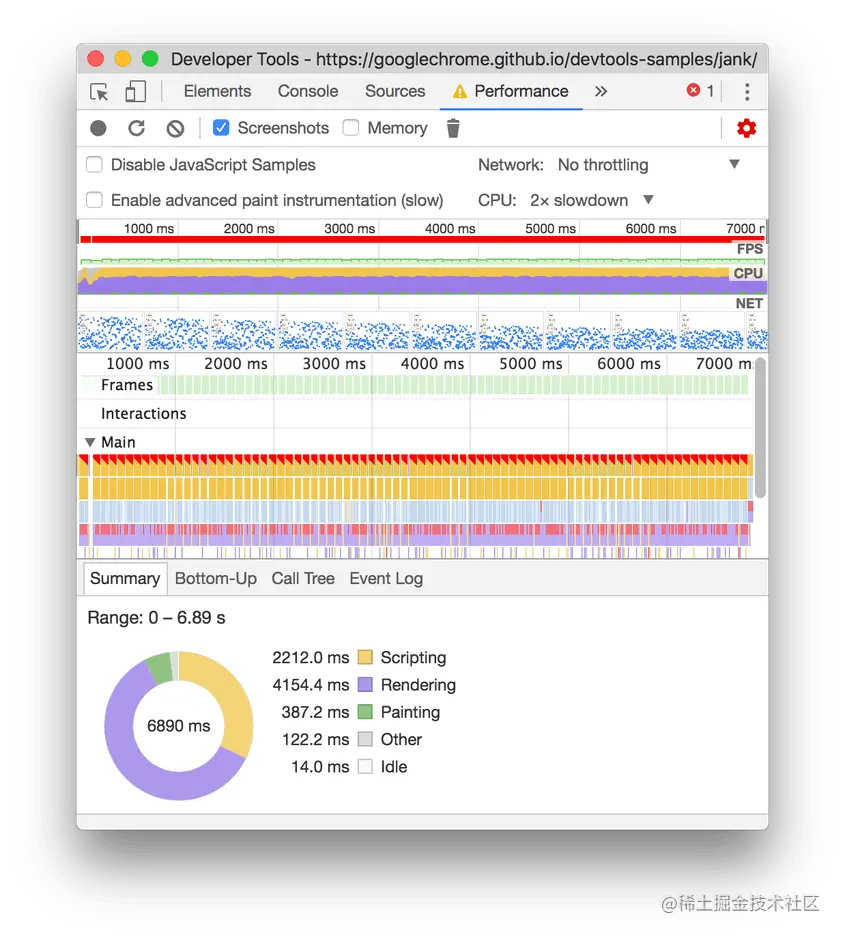Open the Network throttling dropdown

(x=649, y=165)
